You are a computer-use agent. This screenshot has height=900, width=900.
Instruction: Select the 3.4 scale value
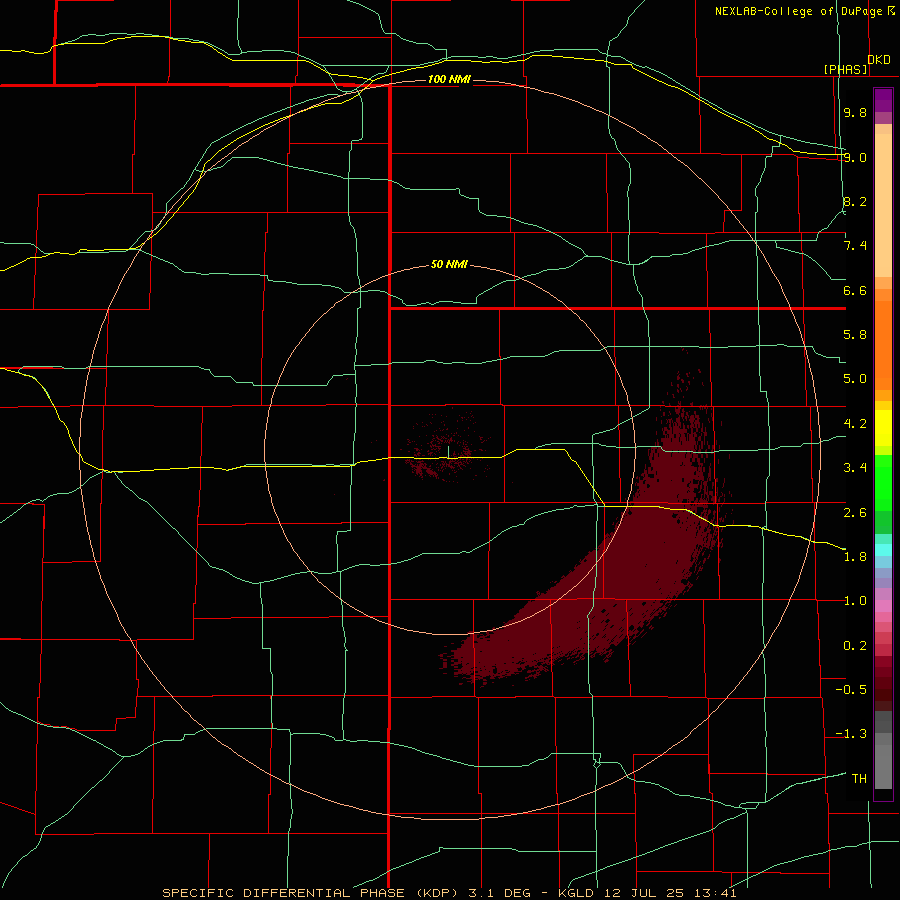[x=855, y=468]
